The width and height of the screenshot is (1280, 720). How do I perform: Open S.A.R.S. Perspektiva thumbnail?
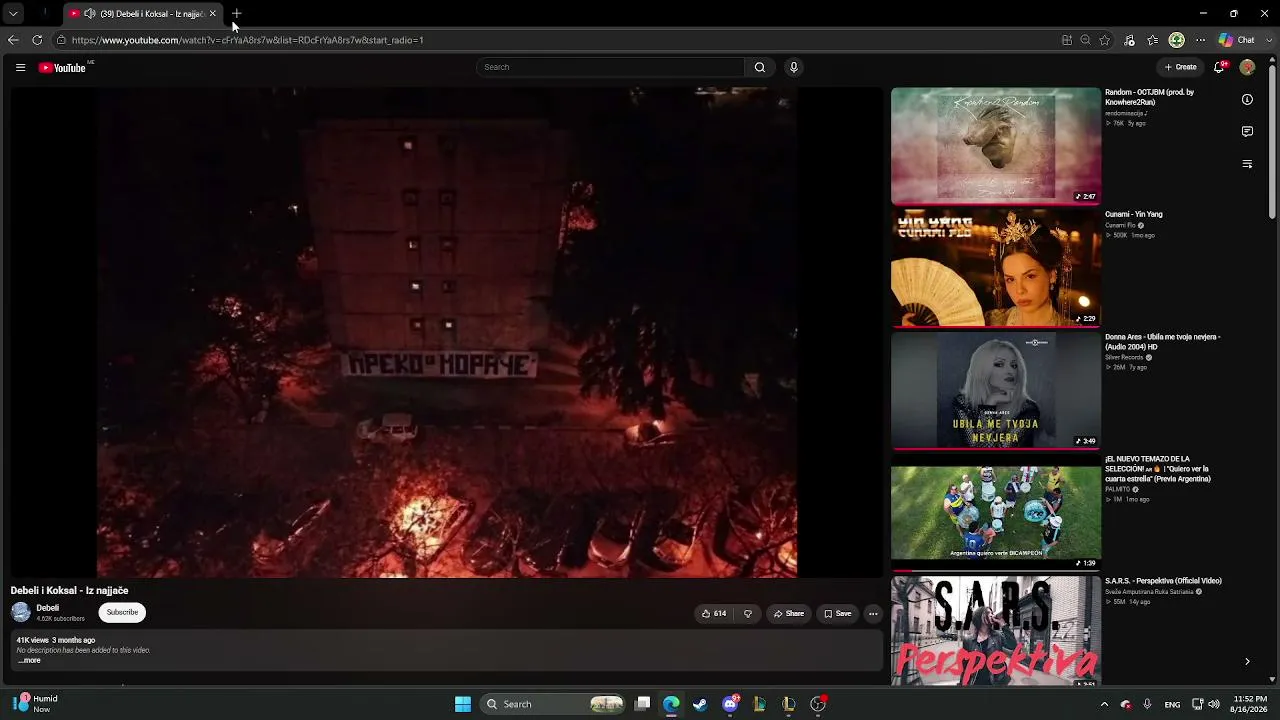(x=996, y=631)
